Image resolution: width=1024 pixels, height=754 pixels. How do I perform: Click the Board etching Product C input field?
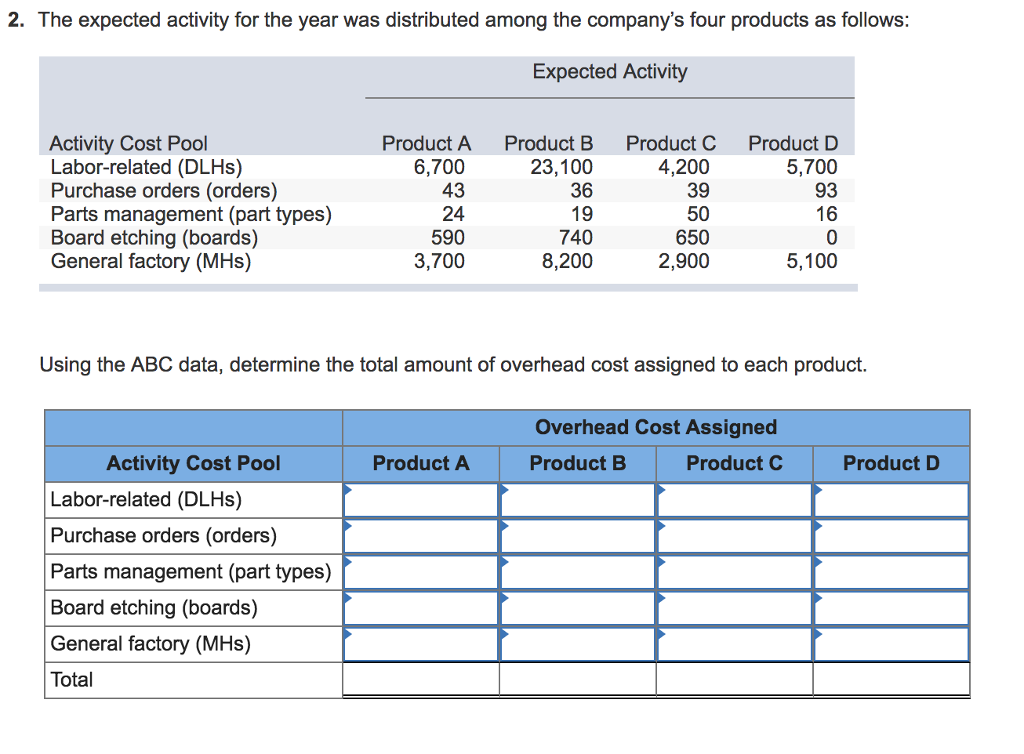(734, 607)
